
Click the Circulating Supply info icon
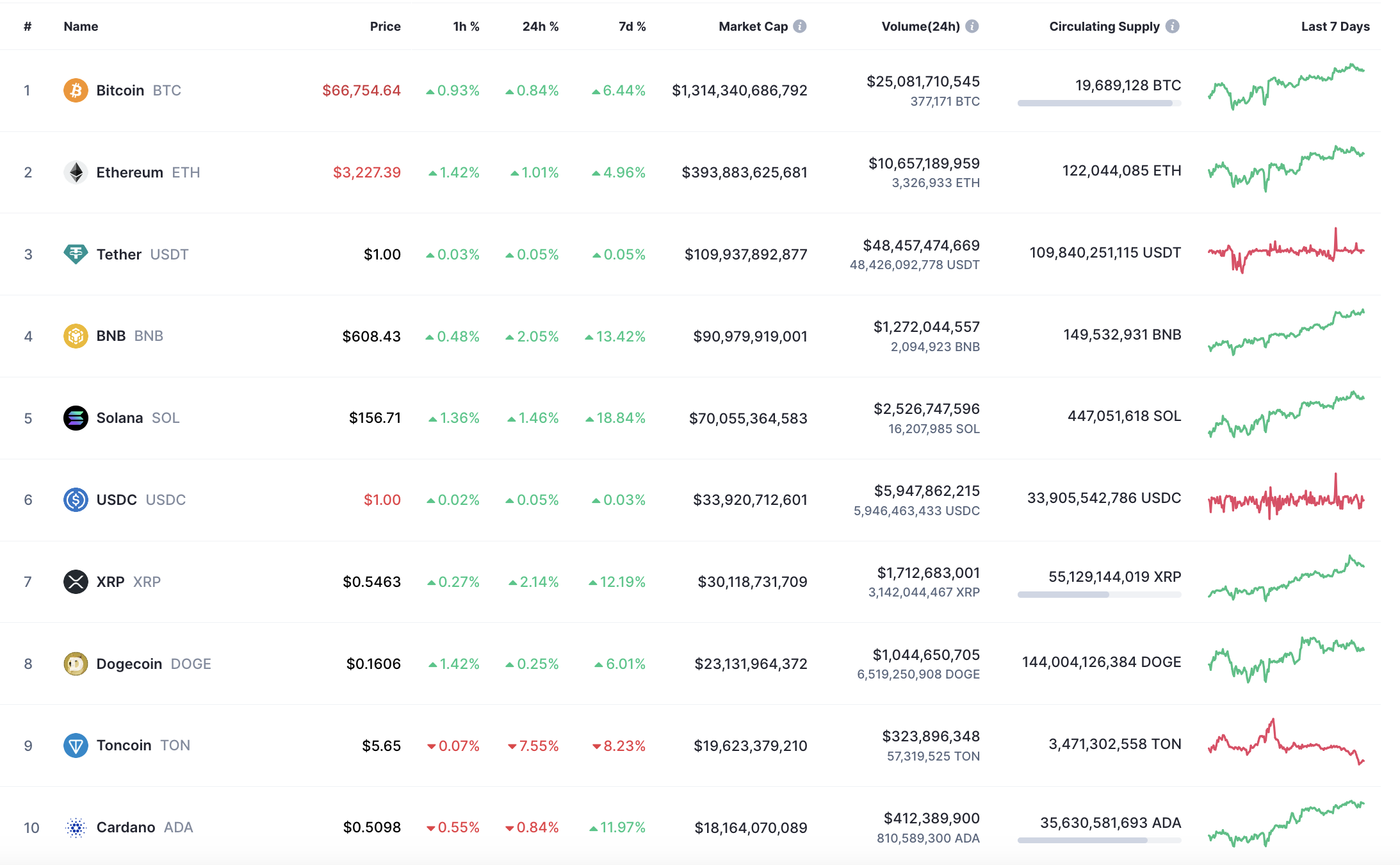[x=1172, y=26]
